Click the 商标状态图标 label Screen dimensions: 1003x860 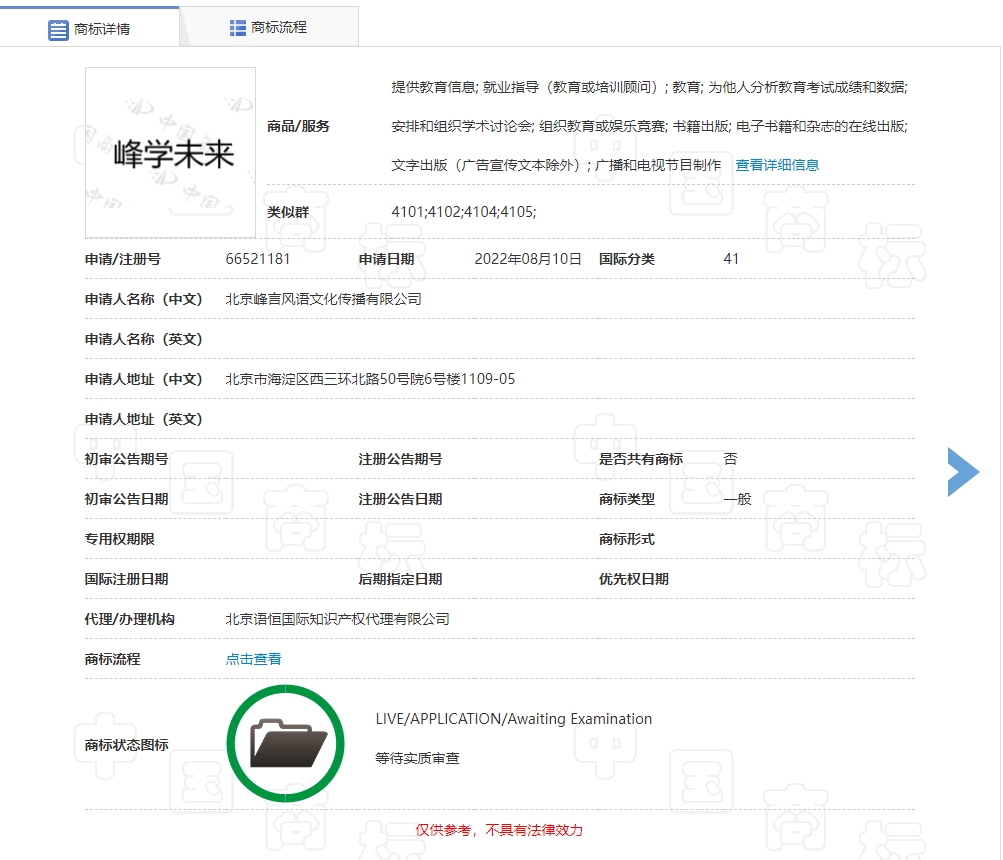point(127,745)
